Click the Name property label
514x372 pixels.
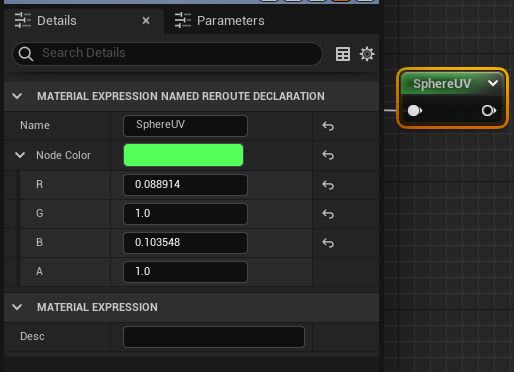click(x=35, y=125)
